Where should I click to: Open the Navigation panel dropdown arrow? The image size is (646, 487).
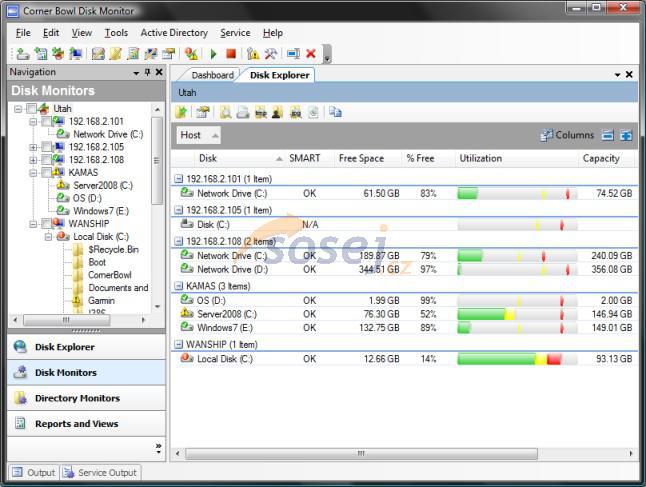tap(136, 73)
